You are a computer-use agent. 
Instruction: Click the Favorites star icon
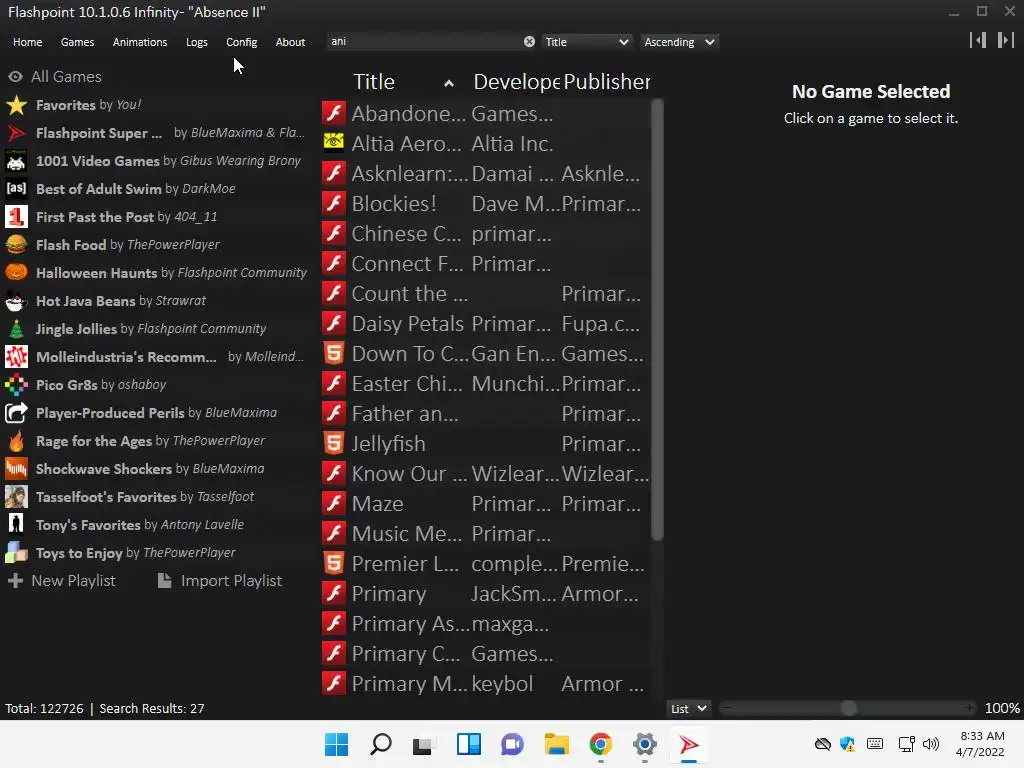point(16,105)
